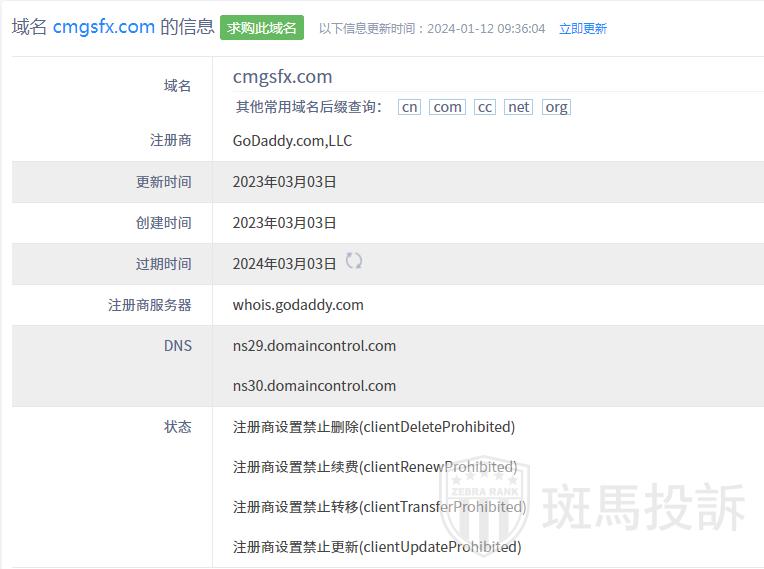Click whois.godaddy.com registrar server entry
This screenshot has width=764, height=569.
298,305
